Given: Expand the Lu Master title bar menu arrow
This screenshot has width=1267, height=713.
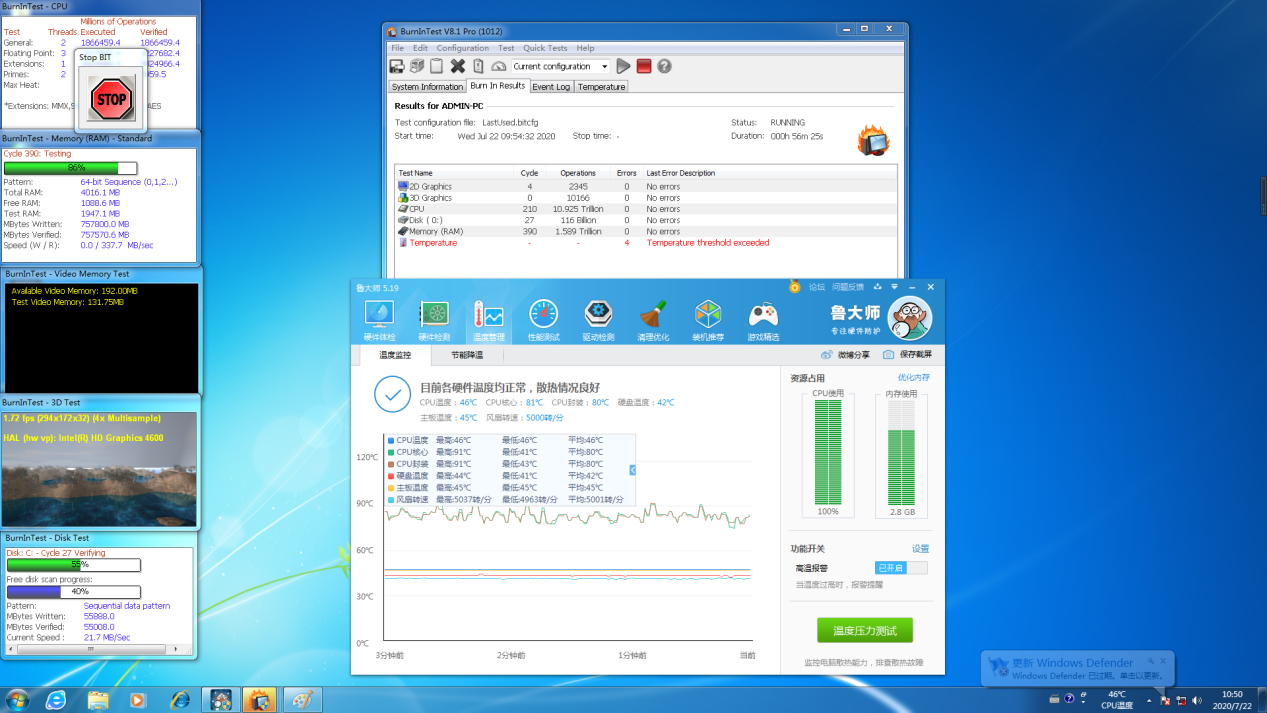Looking at the screenshot, I should 894,287.
